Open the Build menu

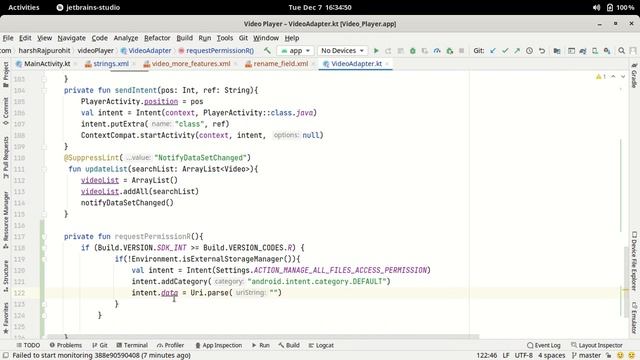click(x=184, y=38)
